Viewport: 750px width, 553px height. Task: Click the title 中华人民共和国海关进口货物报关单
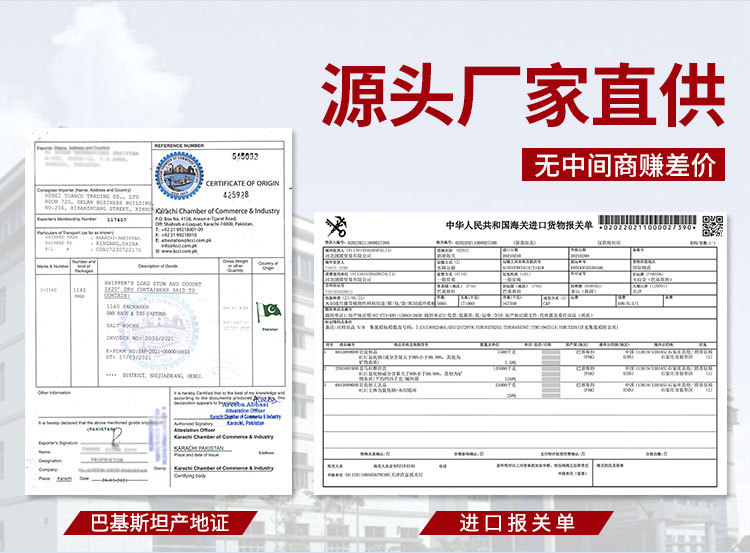(x=519, y=225)
